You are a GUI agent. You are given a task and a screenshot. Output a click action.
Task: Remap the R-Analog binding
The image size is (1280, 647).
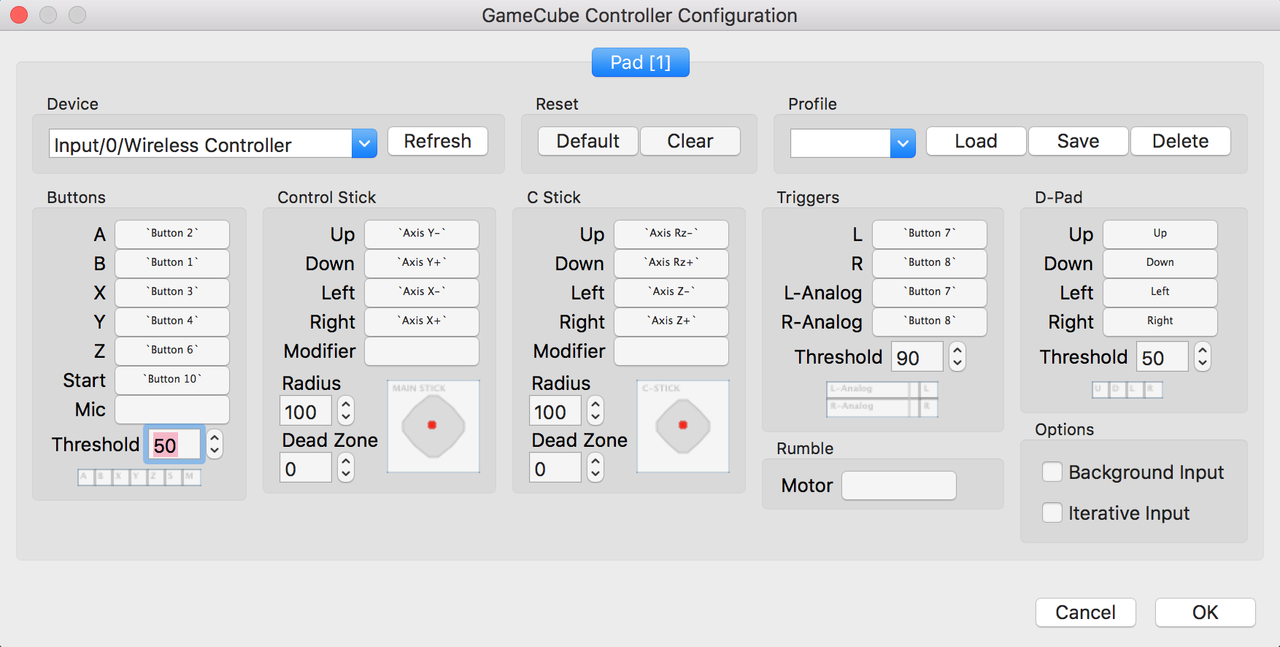coord(929,322)
